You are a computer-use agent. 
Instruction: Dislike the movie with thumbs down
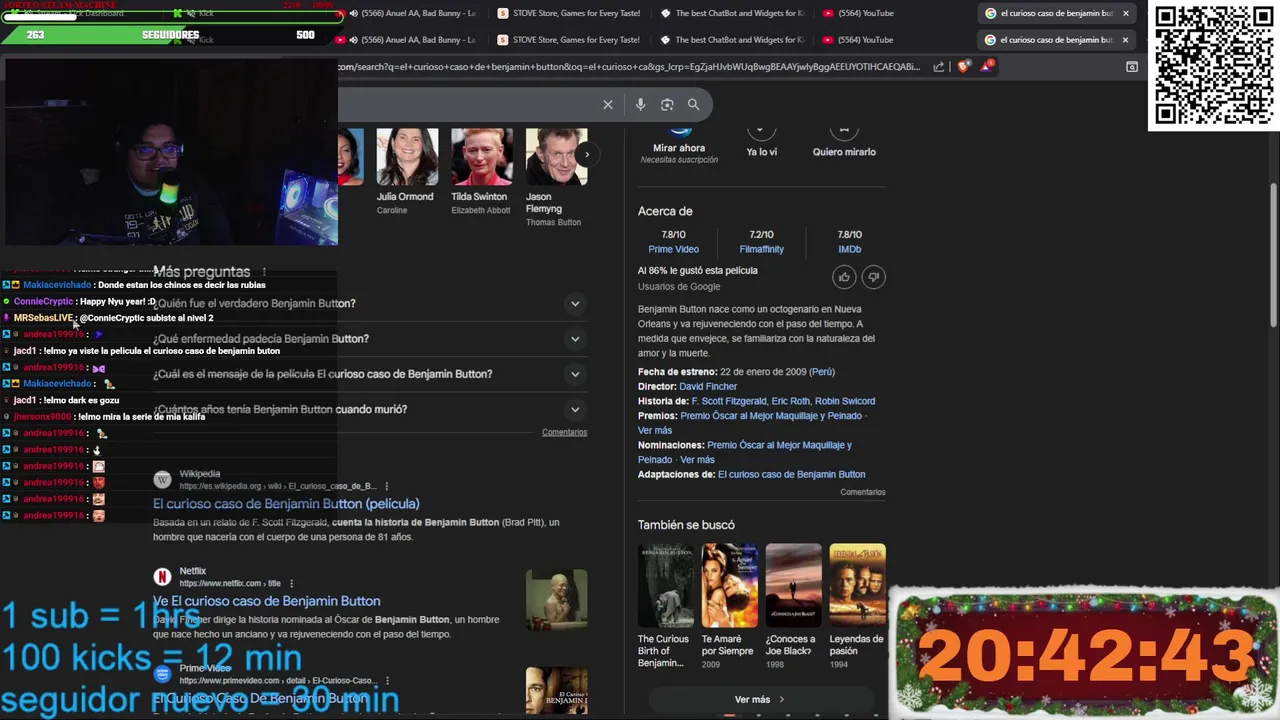pyautogui.click(x=873, y=277)
